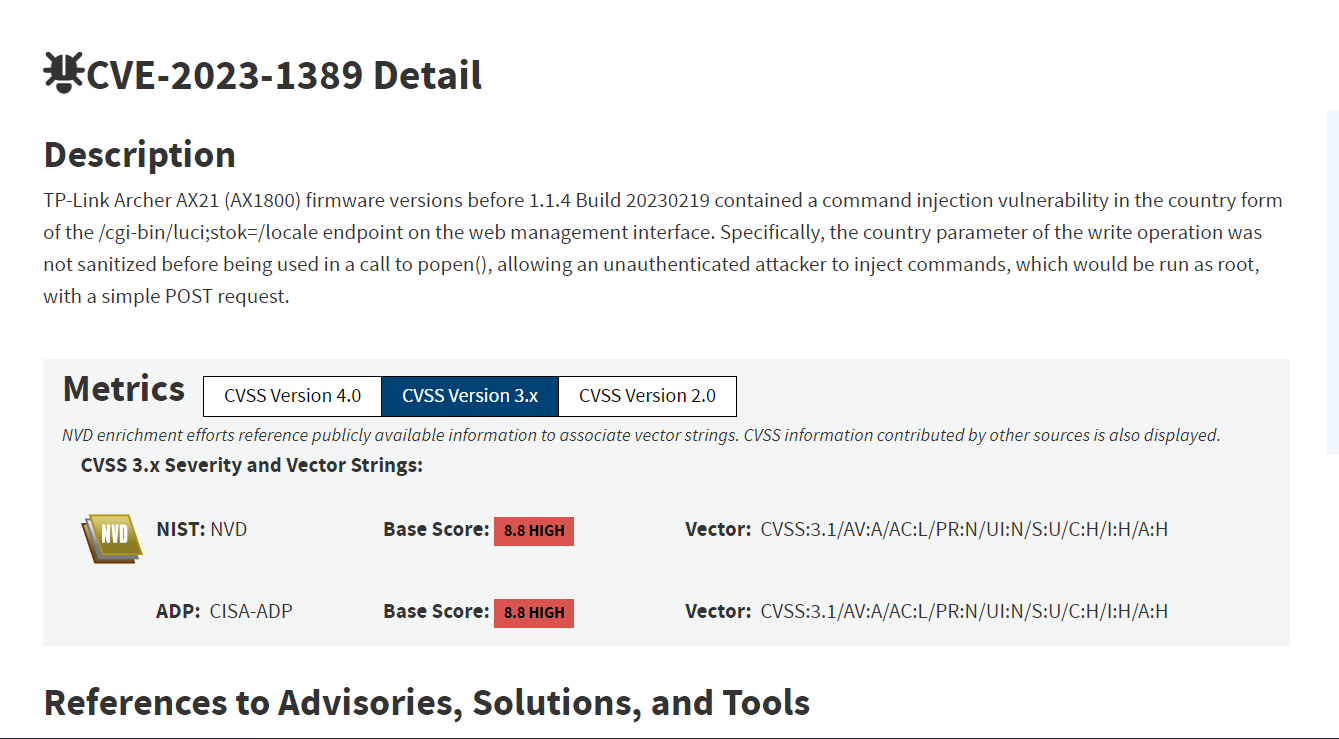Screen dimensions: 1339x739
Task: Click the Description heading
Action: point(140,155)
